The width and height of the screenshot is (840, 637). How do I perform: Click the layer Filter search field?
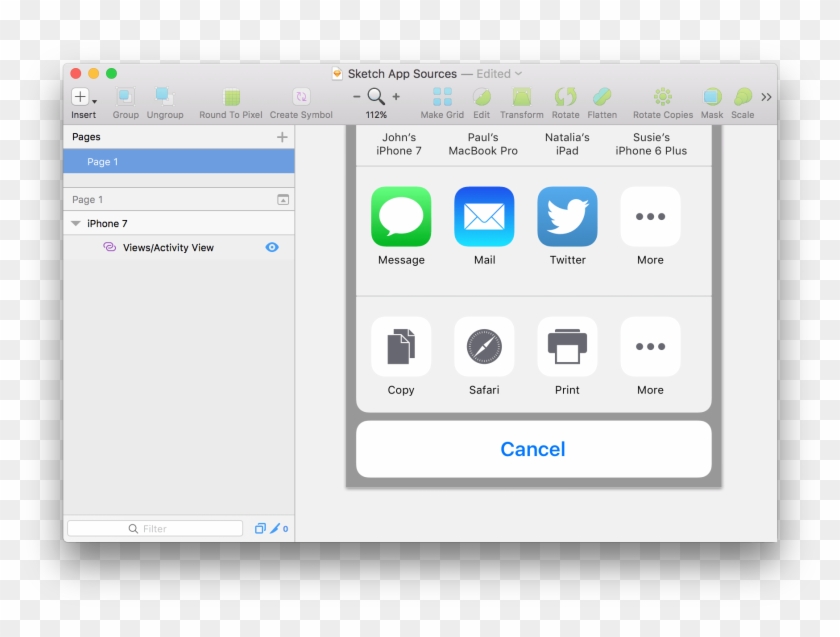(155, 529)
